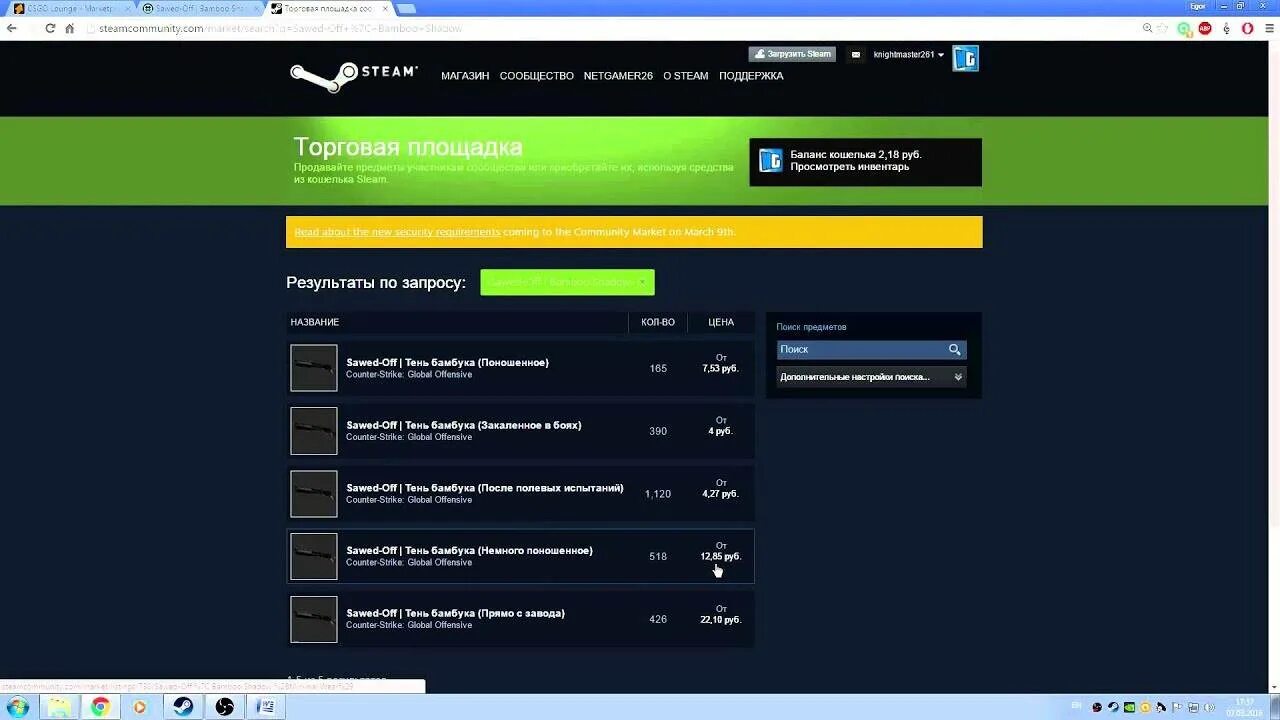Click the magnifier icon in Поиск box
Image resolution: width=1280 pixels, height=720 pixels.
(x=955, y=349)
